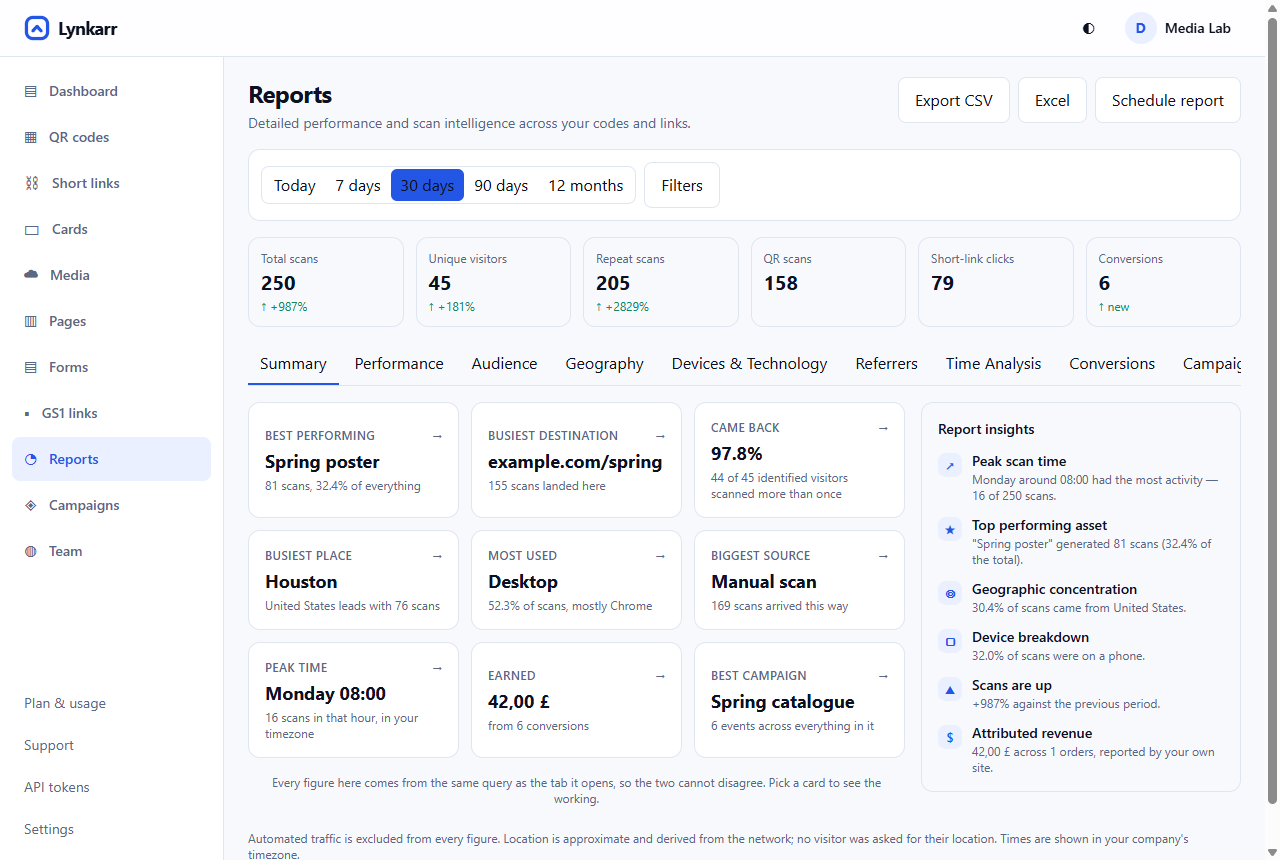Viewport: 1280px width, 860px height.
Task: Click the Forms sidebar icon
Action: pyautogui.click(x=31, y=367)
